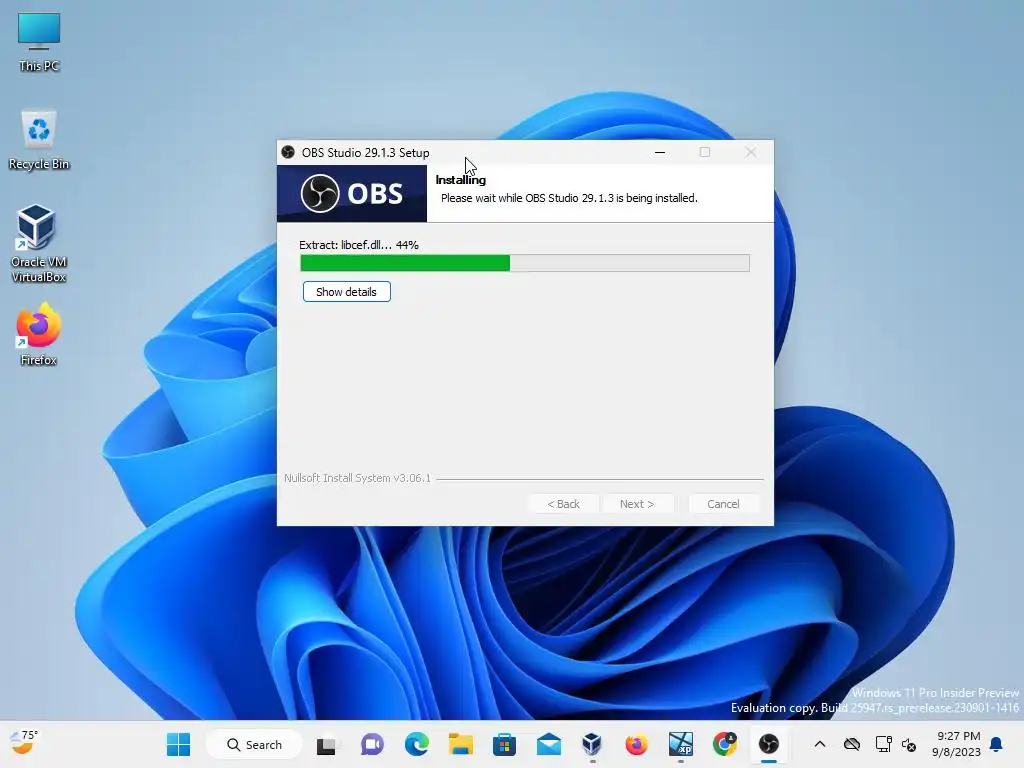Minimize the OBS Studio Setup window
1024x768 pixels.
pyautogui.click(x=660, y=152)
